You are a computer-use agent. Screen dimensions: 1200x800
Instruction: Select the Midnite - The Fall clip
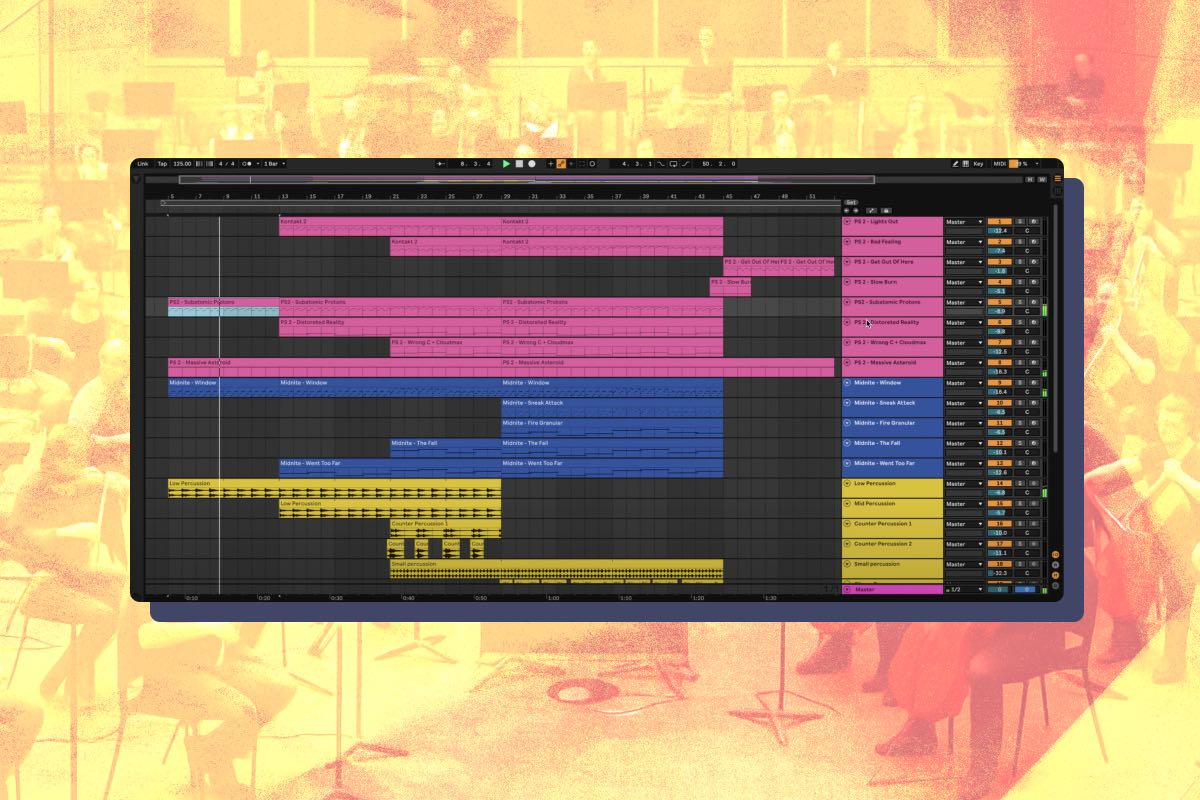click(450, 445)
